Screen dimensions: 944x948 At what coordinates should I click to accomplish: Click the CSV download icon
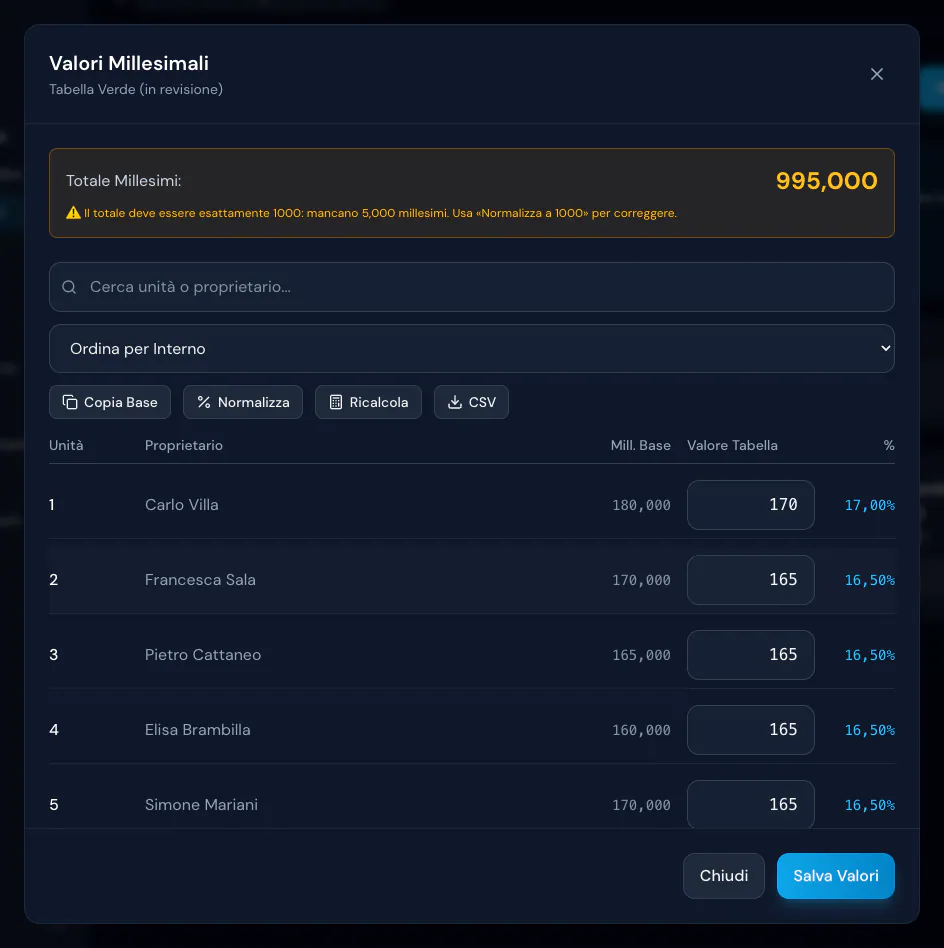[x=455, y=402]
